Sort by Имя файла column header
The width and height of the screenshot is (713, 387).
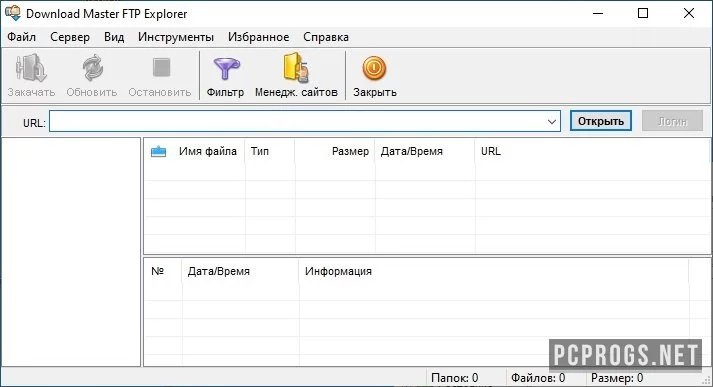208,151
